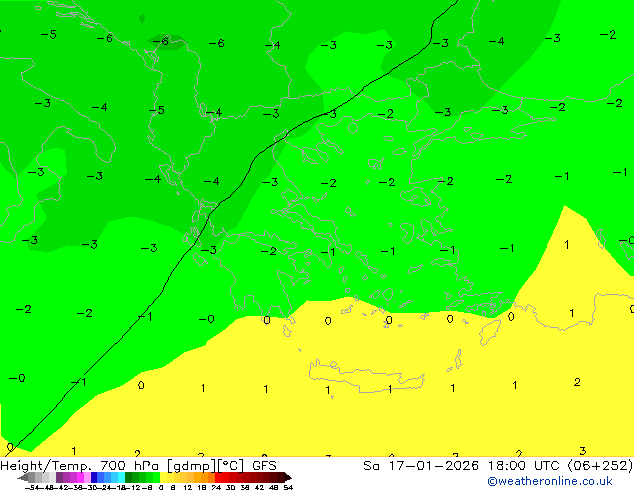Viewport: 634px width, 490px height.
Task: Click the '24' label under the color scale
Action: click(x=216, y=487)
